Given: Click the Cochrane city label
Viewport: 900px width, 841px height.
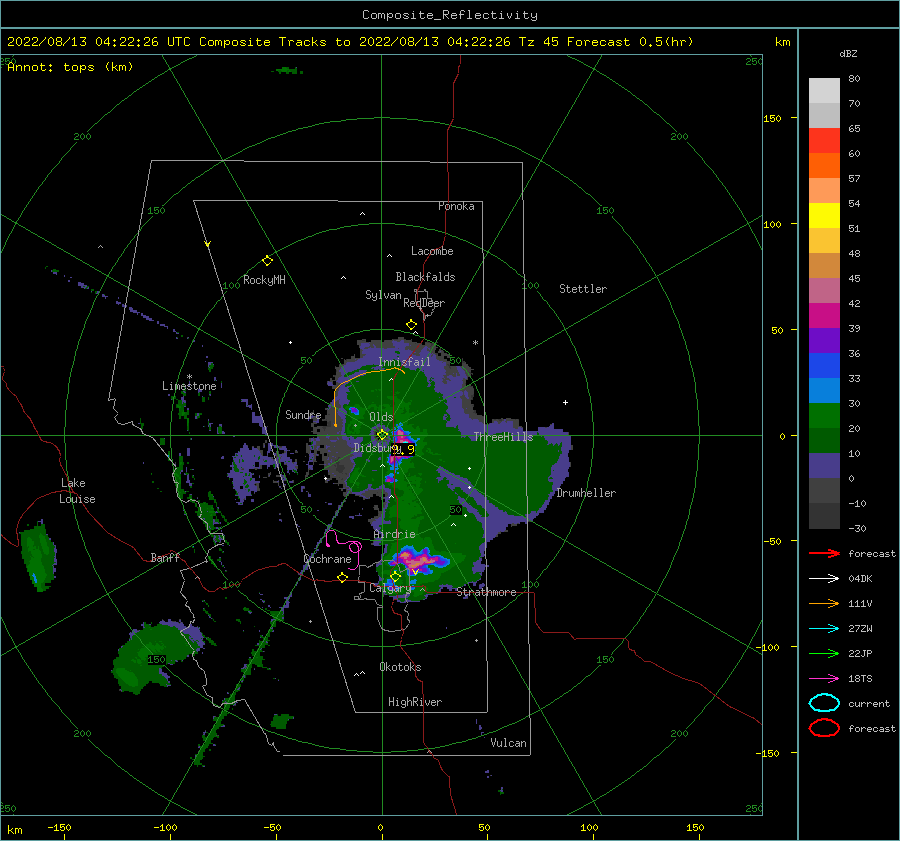Looking at the screenshot, I should 327,559.
